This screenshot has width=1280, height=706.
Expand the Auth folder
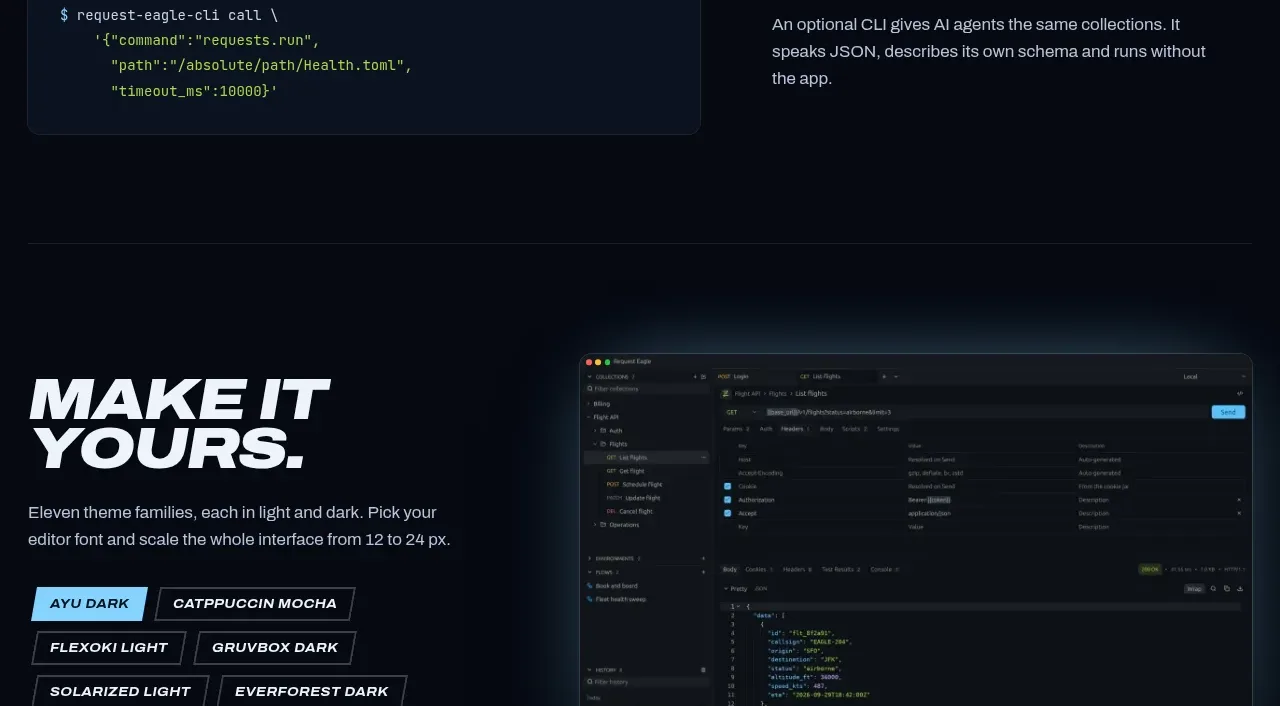point(595,431)
